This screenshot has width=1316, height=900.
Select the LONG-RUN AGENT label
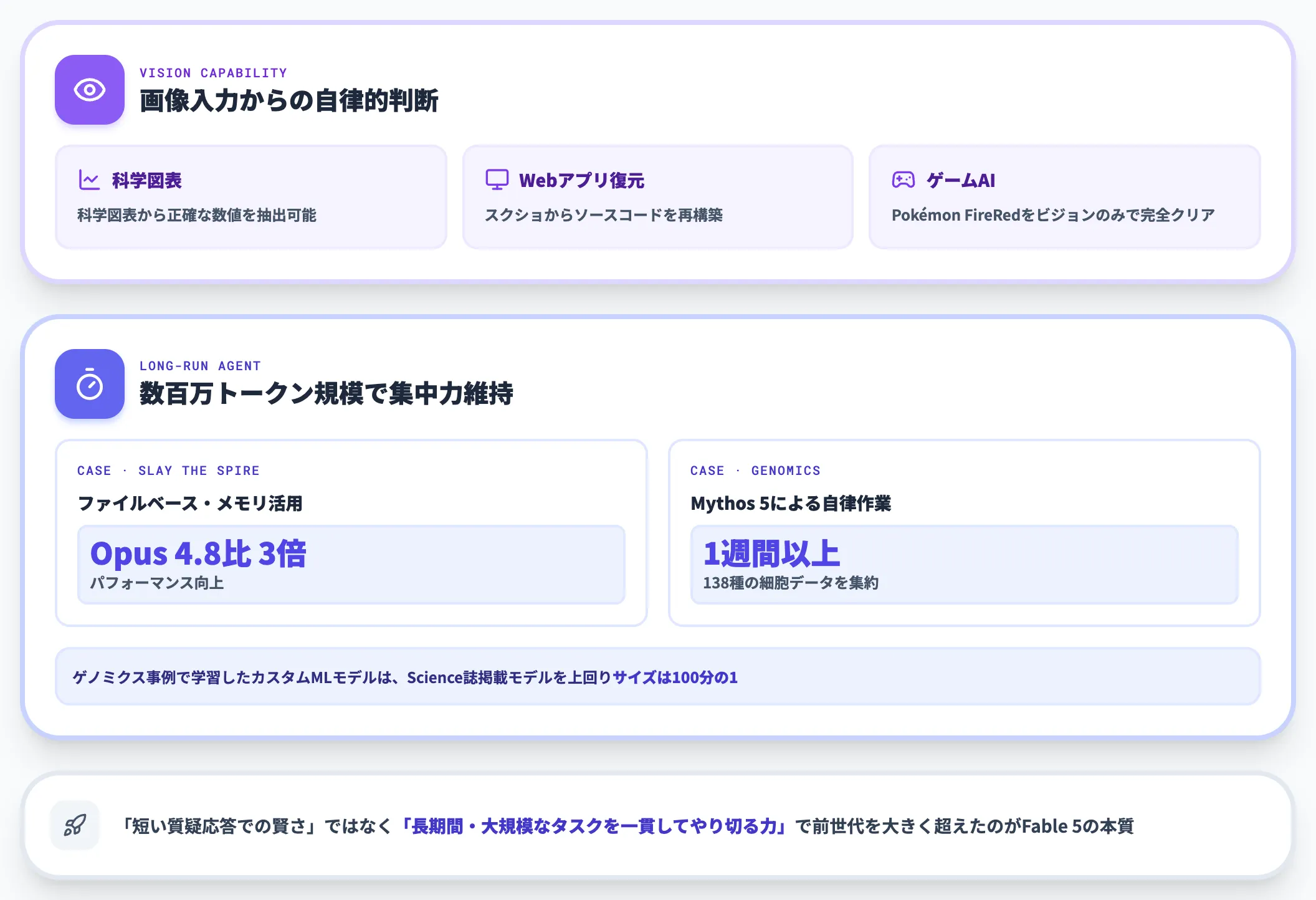200,366
